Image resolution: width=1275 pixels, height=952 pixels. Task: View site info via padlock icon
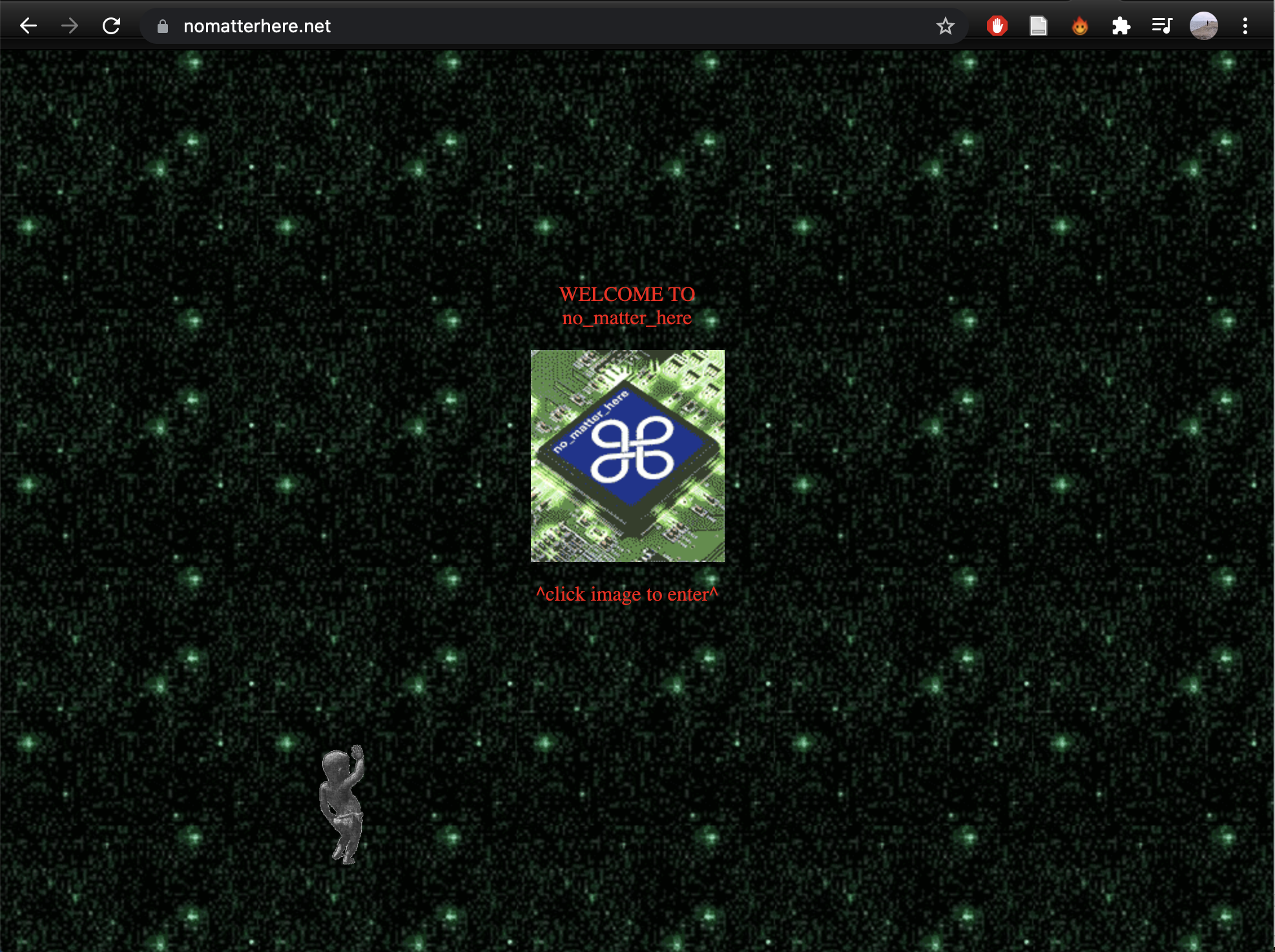coord(163,26)
